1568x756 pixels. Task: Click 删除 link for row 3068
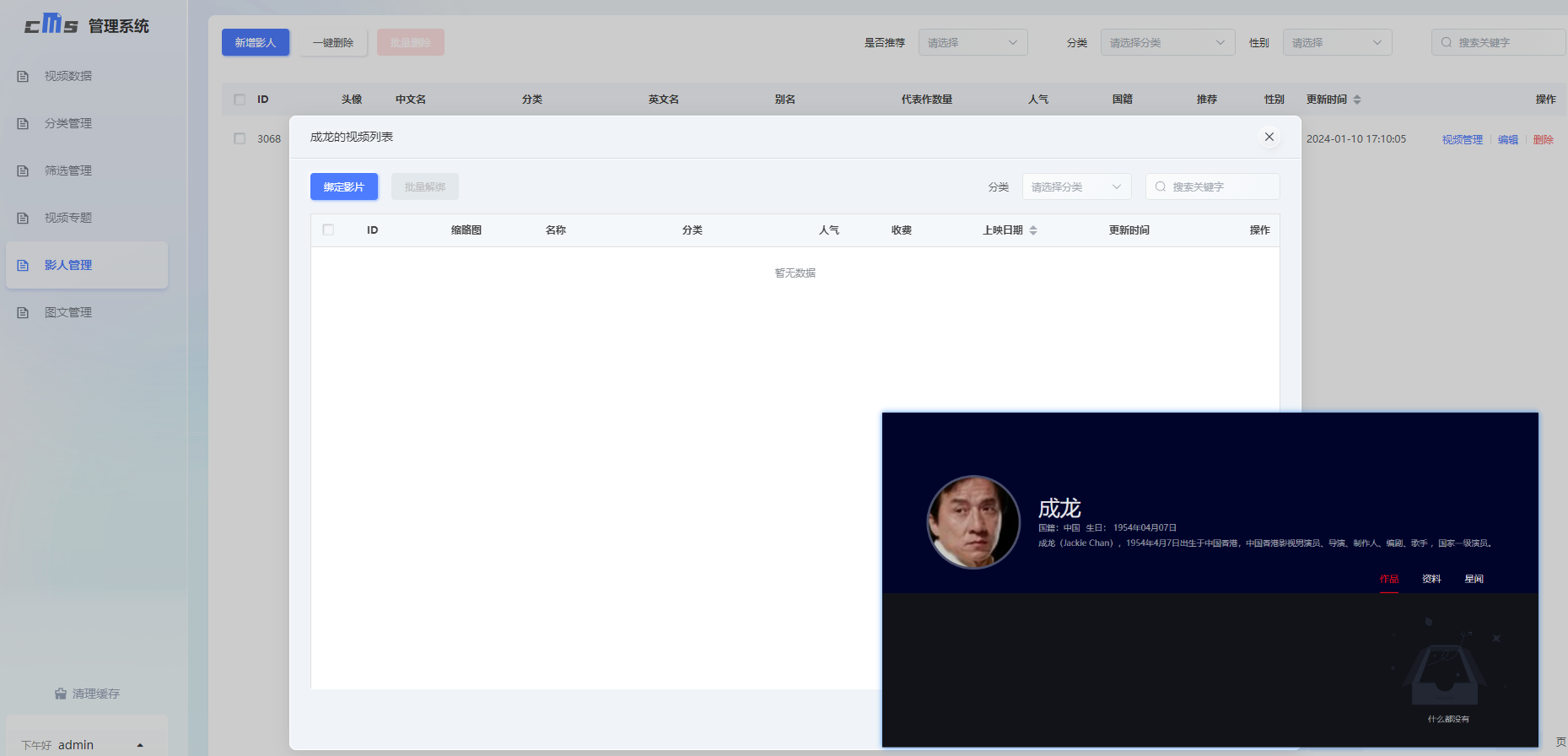pos(1544,139)
